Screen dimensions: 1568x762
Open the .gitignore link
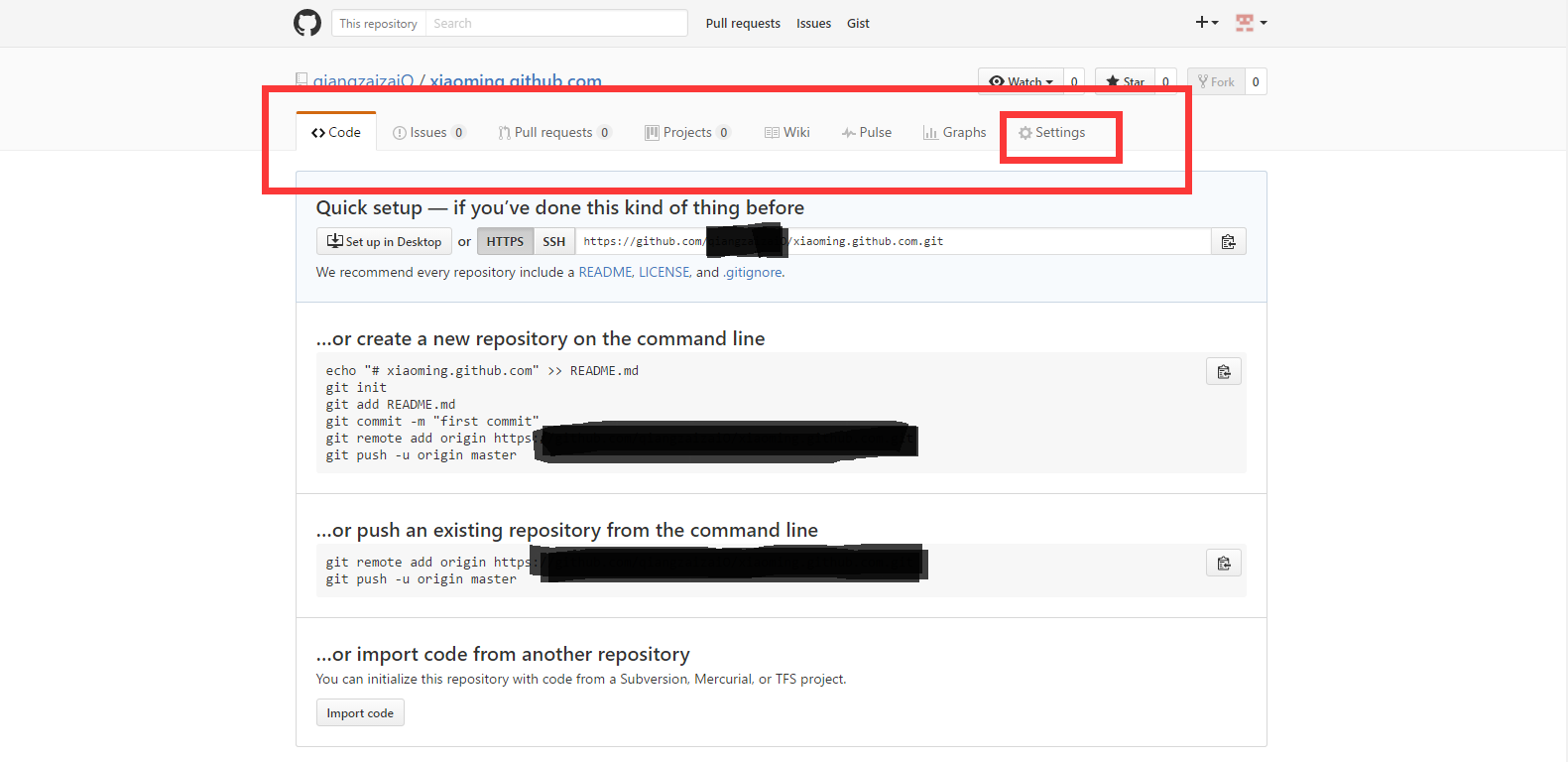coord(753,272)
